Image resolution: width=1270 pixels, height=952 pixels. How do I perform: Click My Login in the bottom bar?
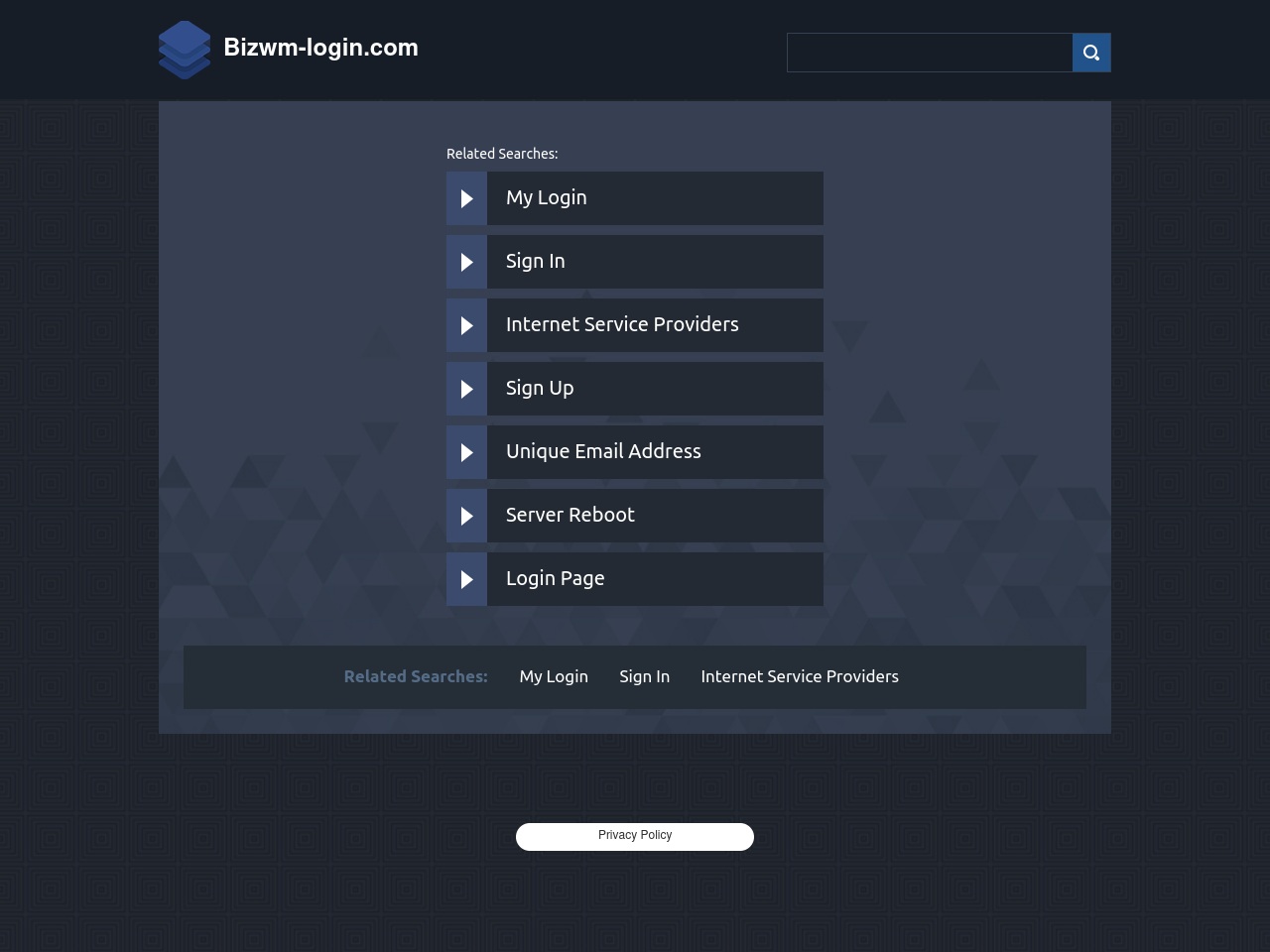click(x=554, y=676)
